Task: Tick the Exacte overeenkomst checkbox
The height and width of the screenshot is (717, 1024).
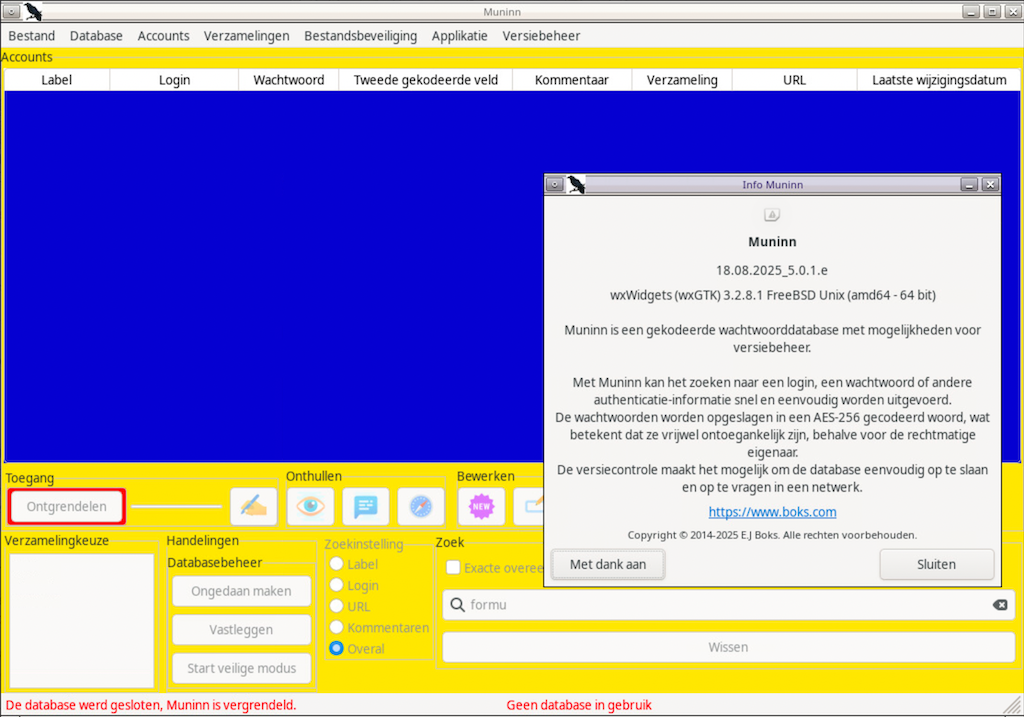Action: (x=453, y=567)
